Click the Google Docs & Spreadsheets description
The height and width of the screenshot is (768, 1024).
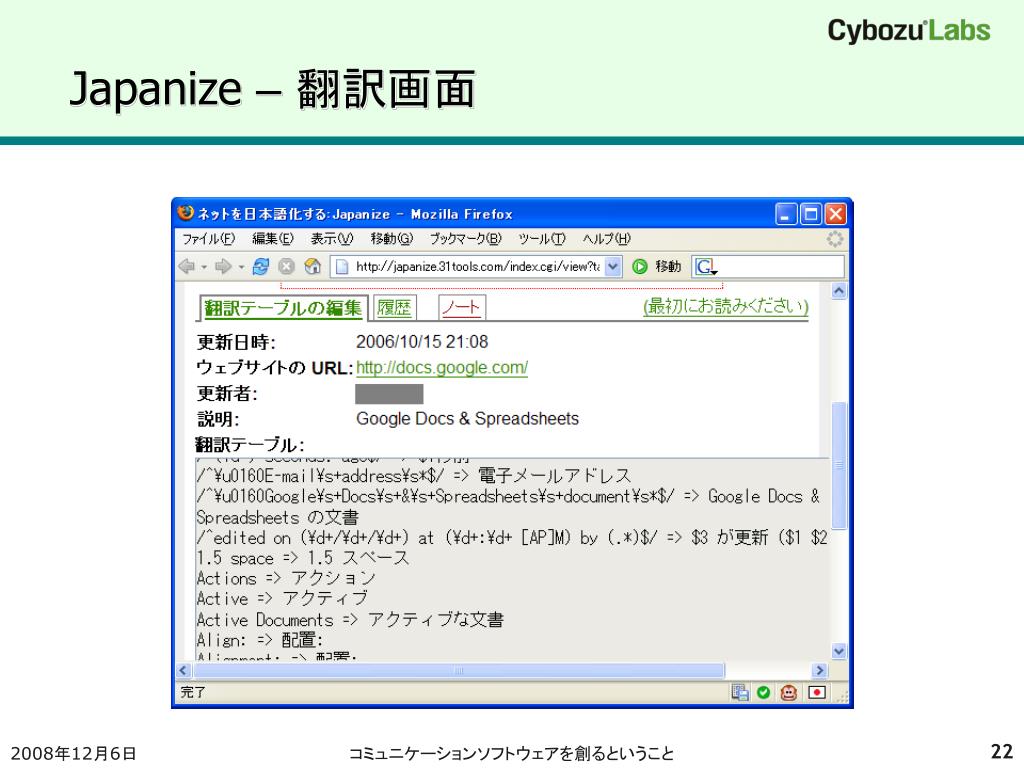click(468, 419)
